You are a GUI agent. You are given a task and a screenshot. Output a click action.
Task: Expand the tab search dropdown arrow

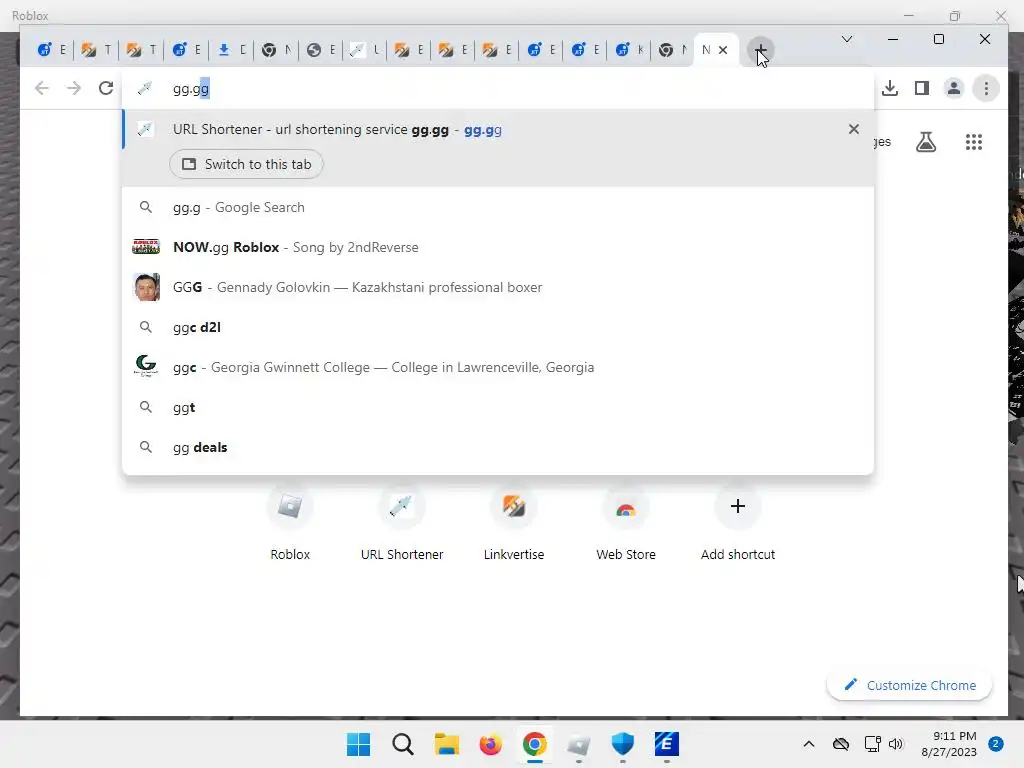(x=846, y=39)
